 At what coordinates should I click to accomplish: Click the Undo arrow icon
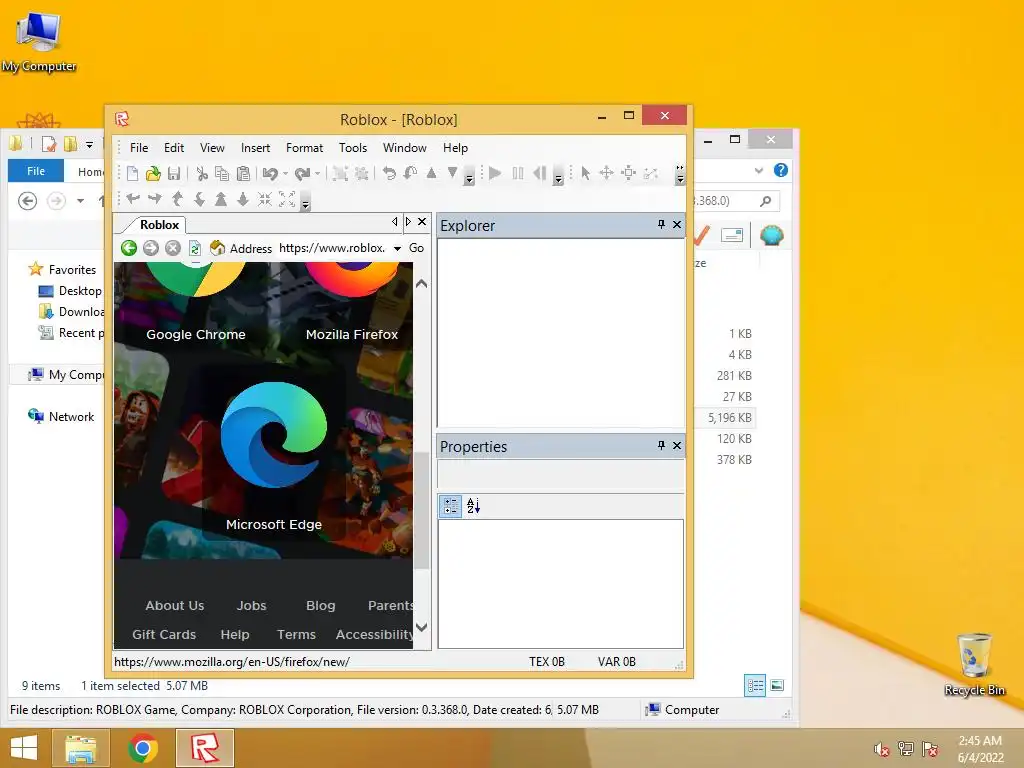point(270,173)
